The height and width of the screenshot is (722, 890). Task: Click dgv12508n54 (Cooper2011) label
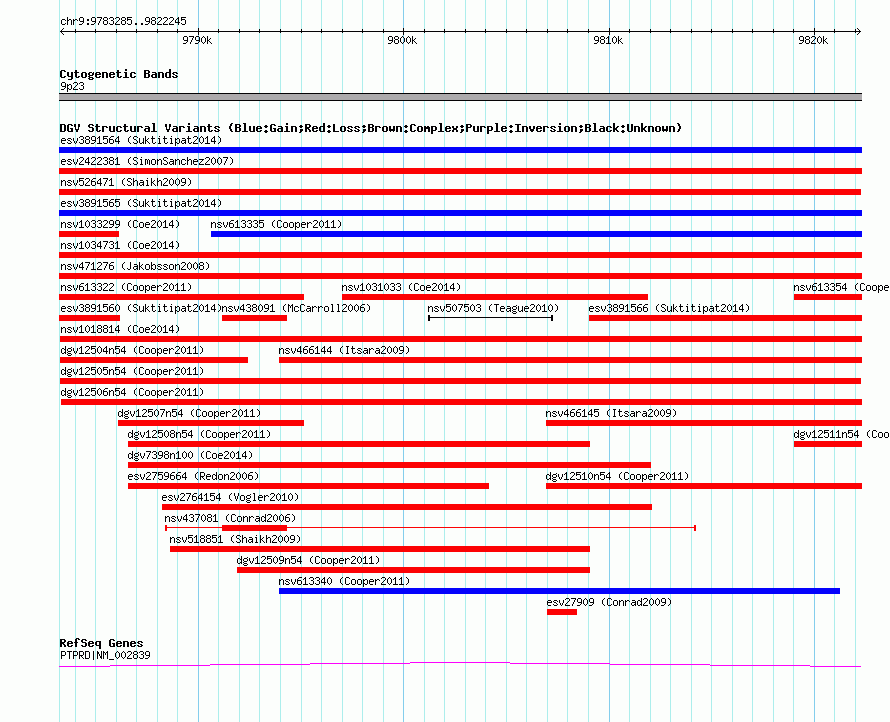point(199,434)
